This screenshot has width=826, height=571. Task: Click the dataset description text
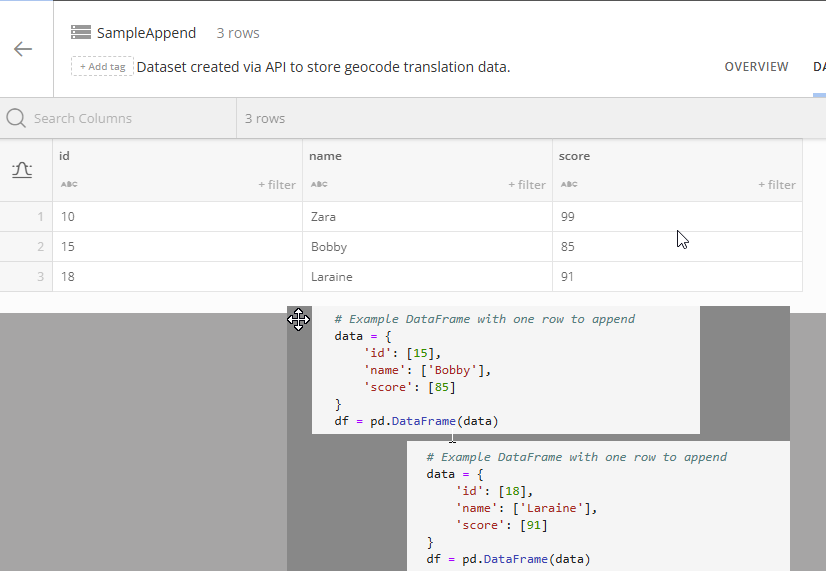coord(323,67)
